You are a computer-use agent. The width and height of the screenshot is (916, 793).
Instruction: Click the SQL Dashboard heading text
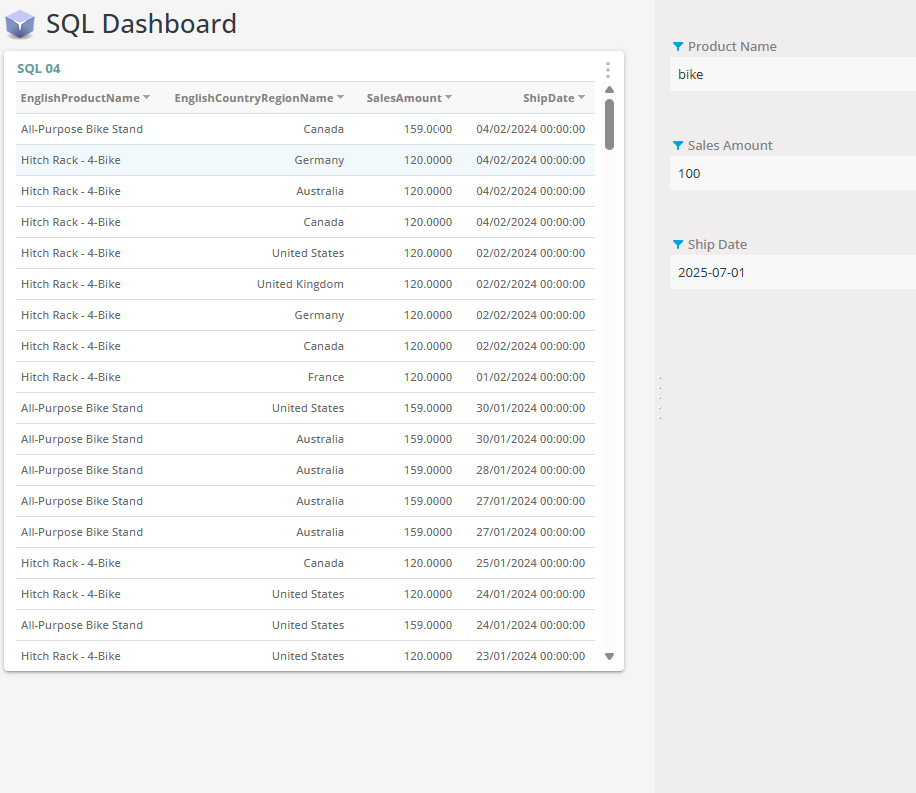pyautogui.click(x=140, y=24)
